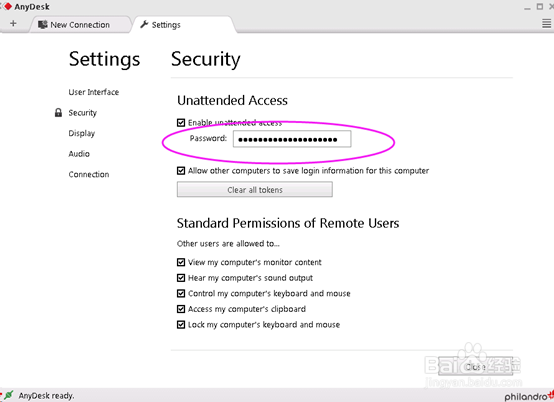Click the Close button
The image size is (554, 402).
pyautogui.click(x=476, y=367)
